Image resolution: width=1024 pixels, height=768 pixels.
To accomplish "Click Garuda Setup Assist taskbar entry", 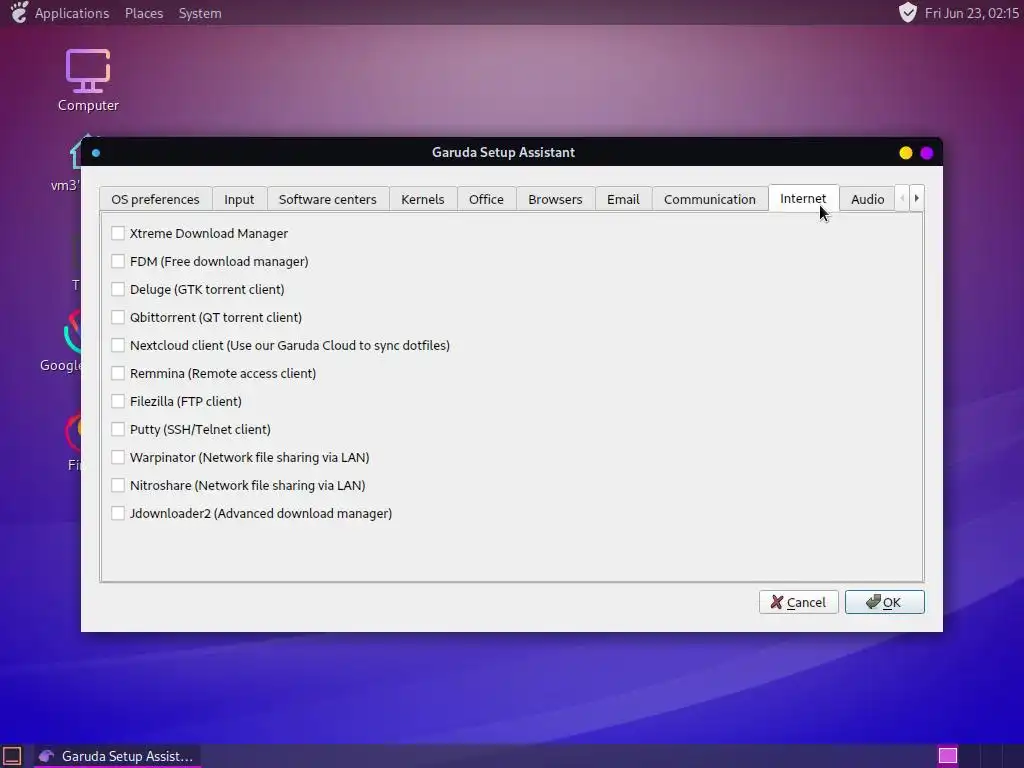I will [116, 756].
